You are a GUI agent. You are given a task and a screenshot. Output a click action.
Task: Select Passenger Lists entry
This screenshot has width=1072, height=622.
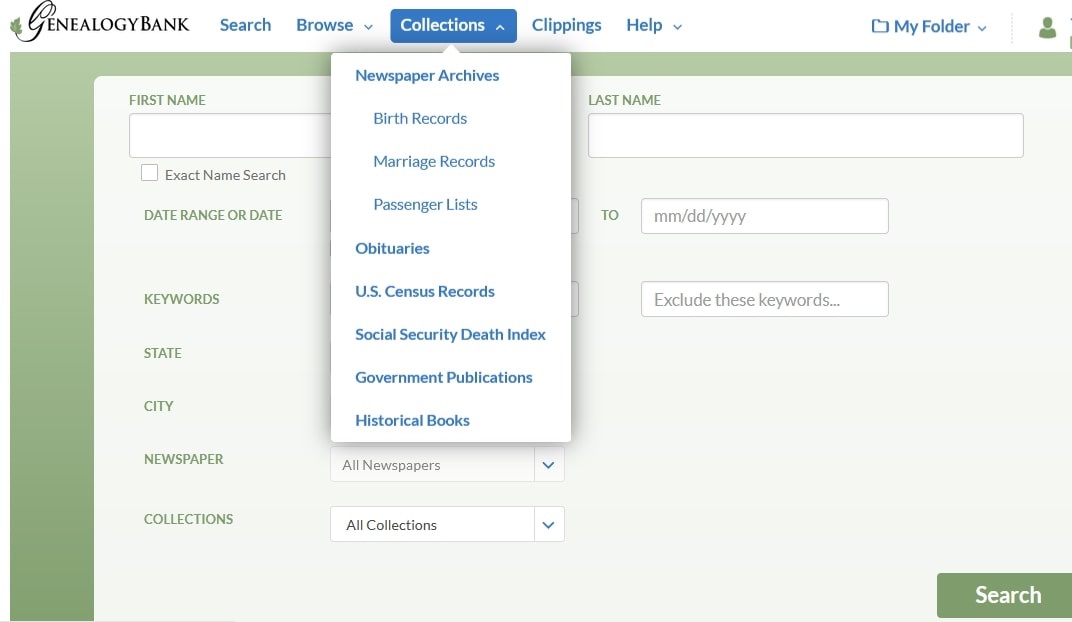425,204
